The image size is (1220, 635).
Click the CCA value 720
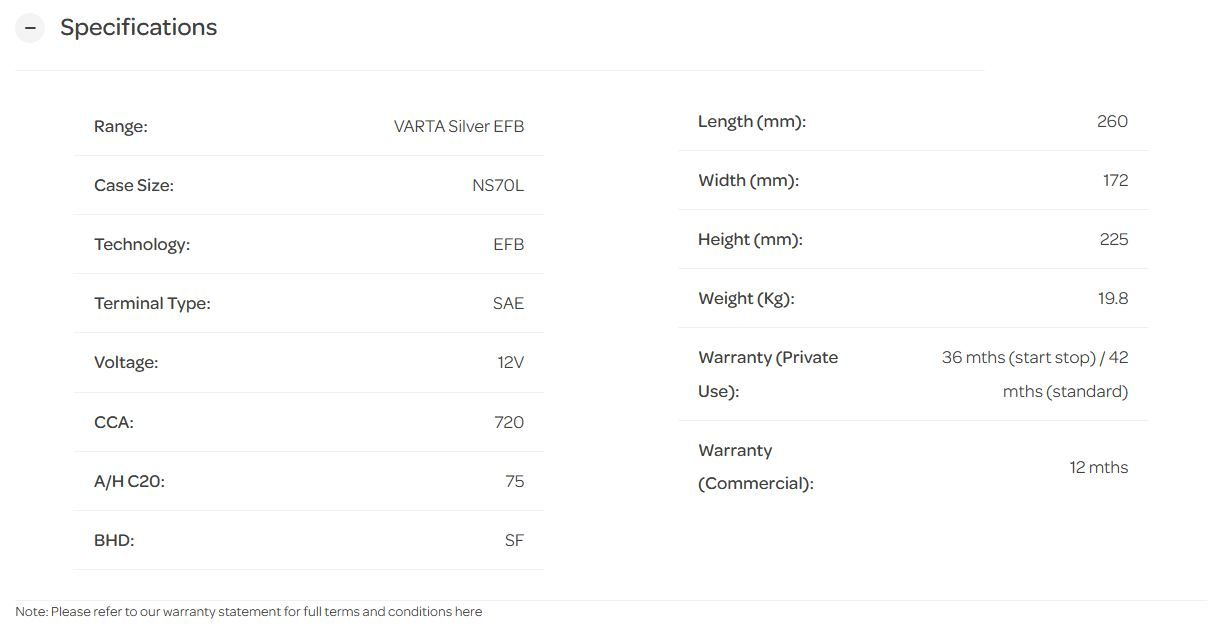(508, 422)
